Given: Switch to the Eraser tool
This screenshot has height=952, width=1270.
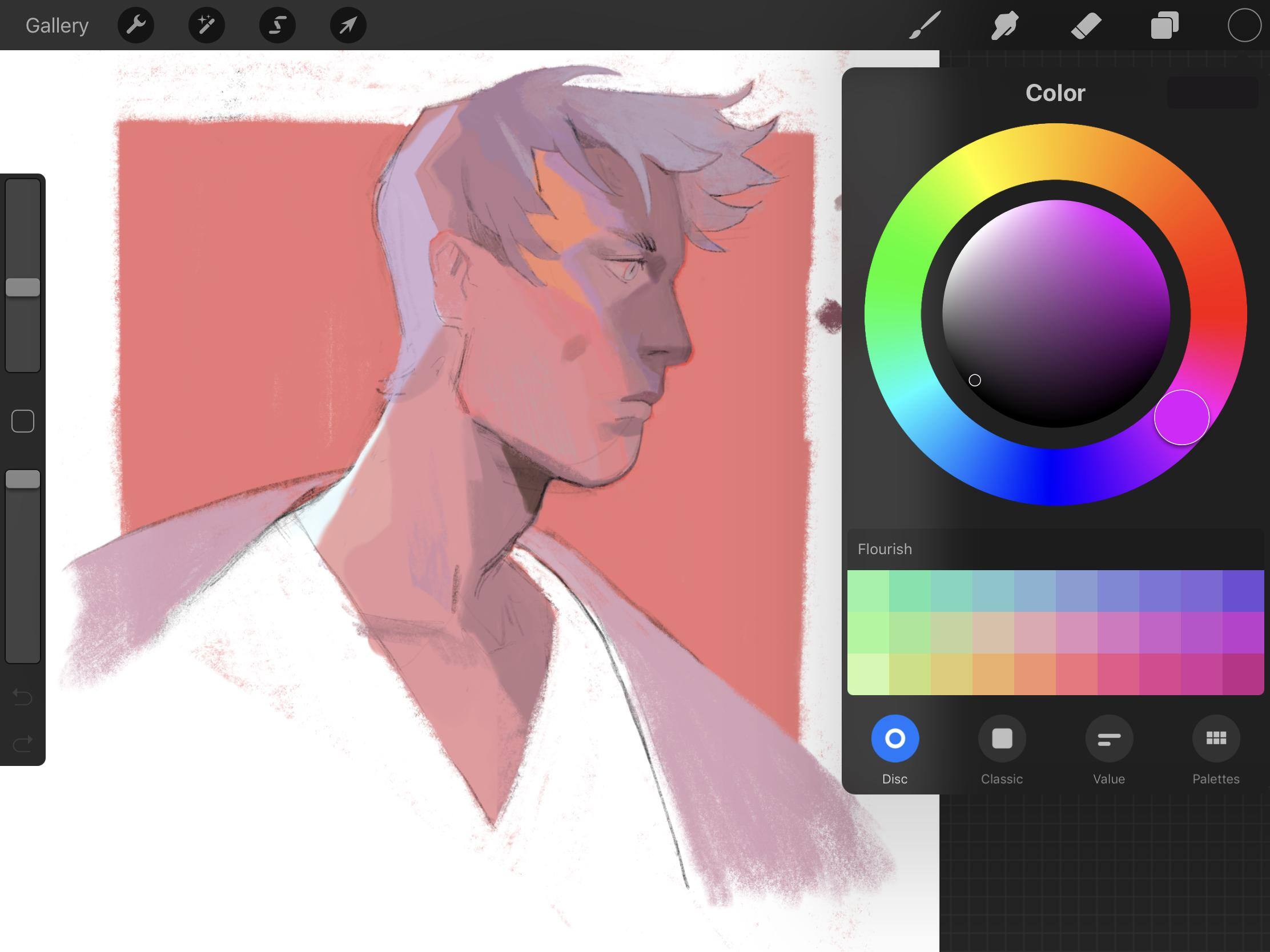Looking at the screenshot, I should (1085, 25).
